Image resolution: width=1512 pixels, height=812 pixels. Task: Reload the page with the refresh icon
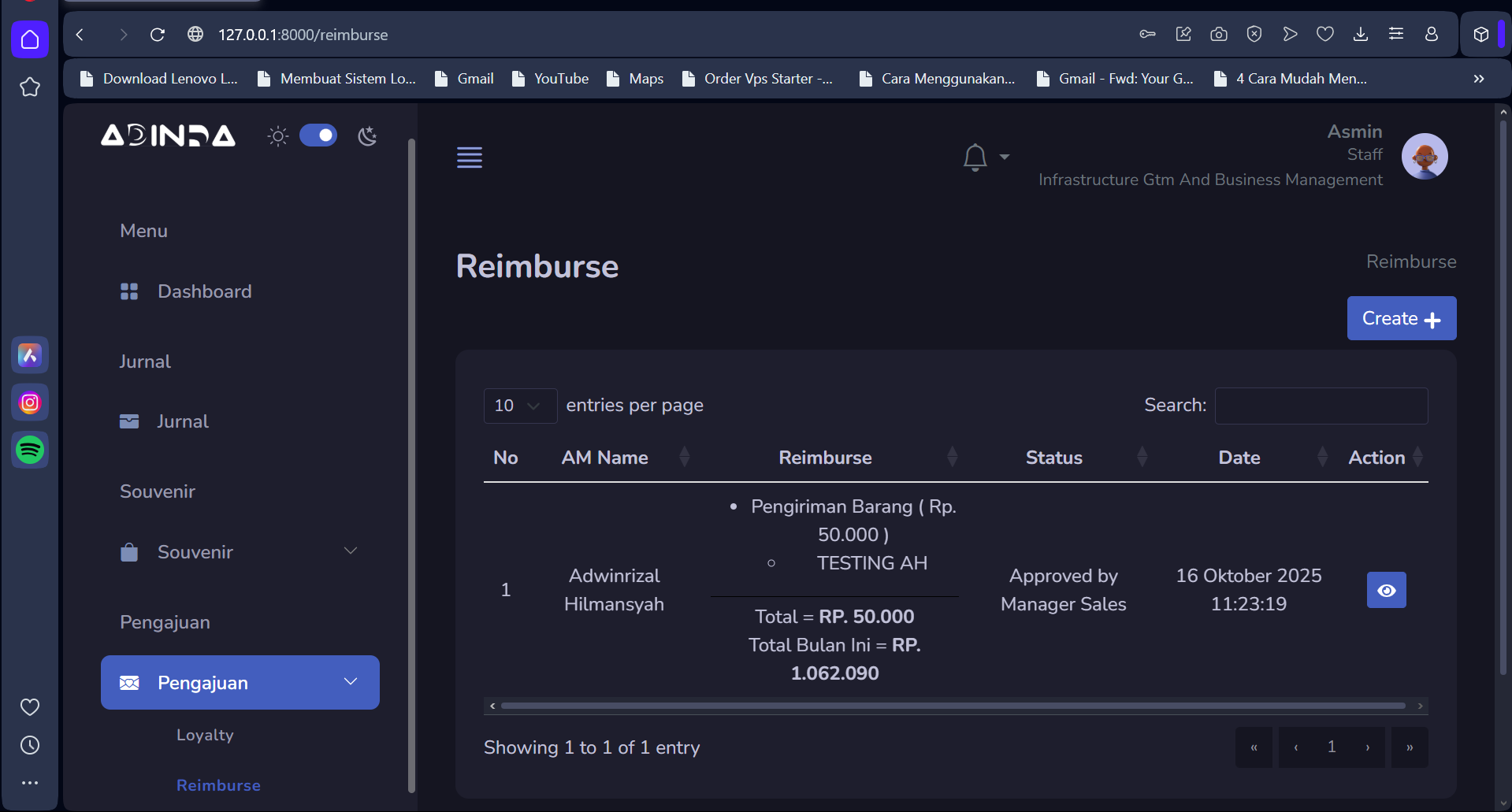click(x=158, y=35)
